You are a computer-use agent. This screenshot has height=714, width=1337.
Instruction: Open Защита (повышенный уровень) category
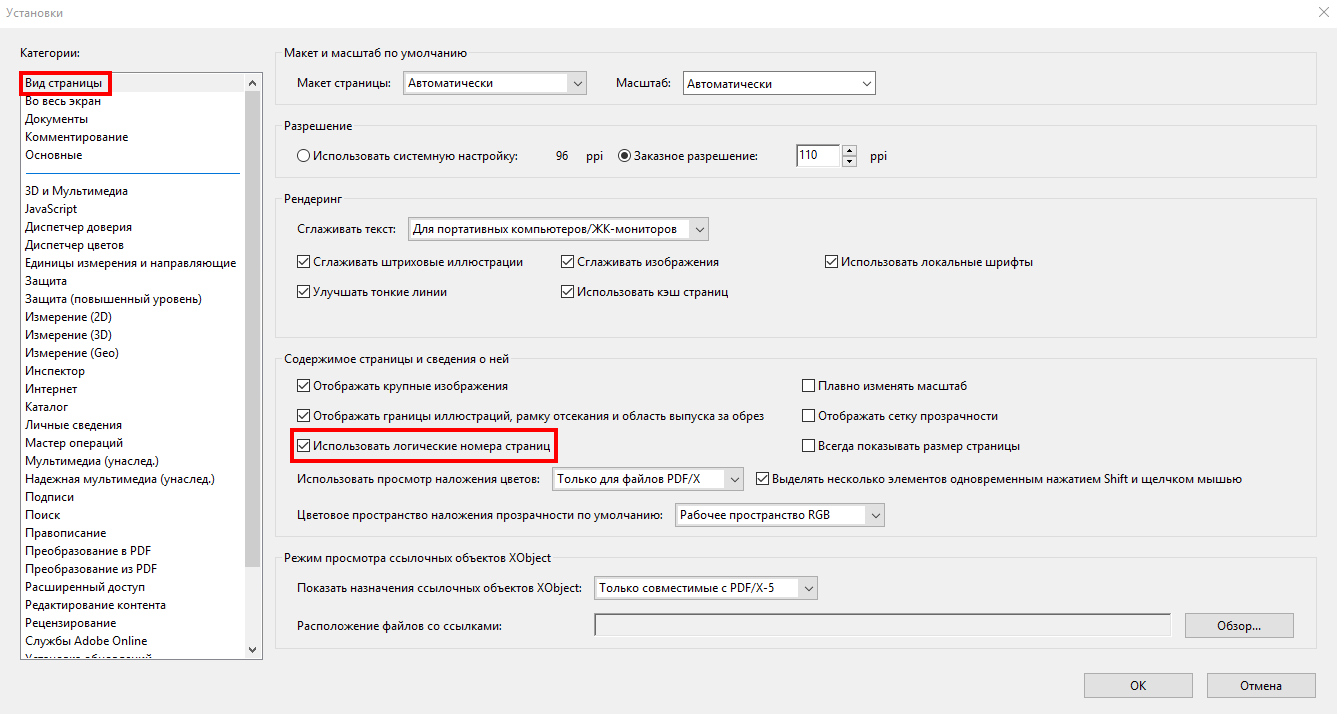click(113, 299)
